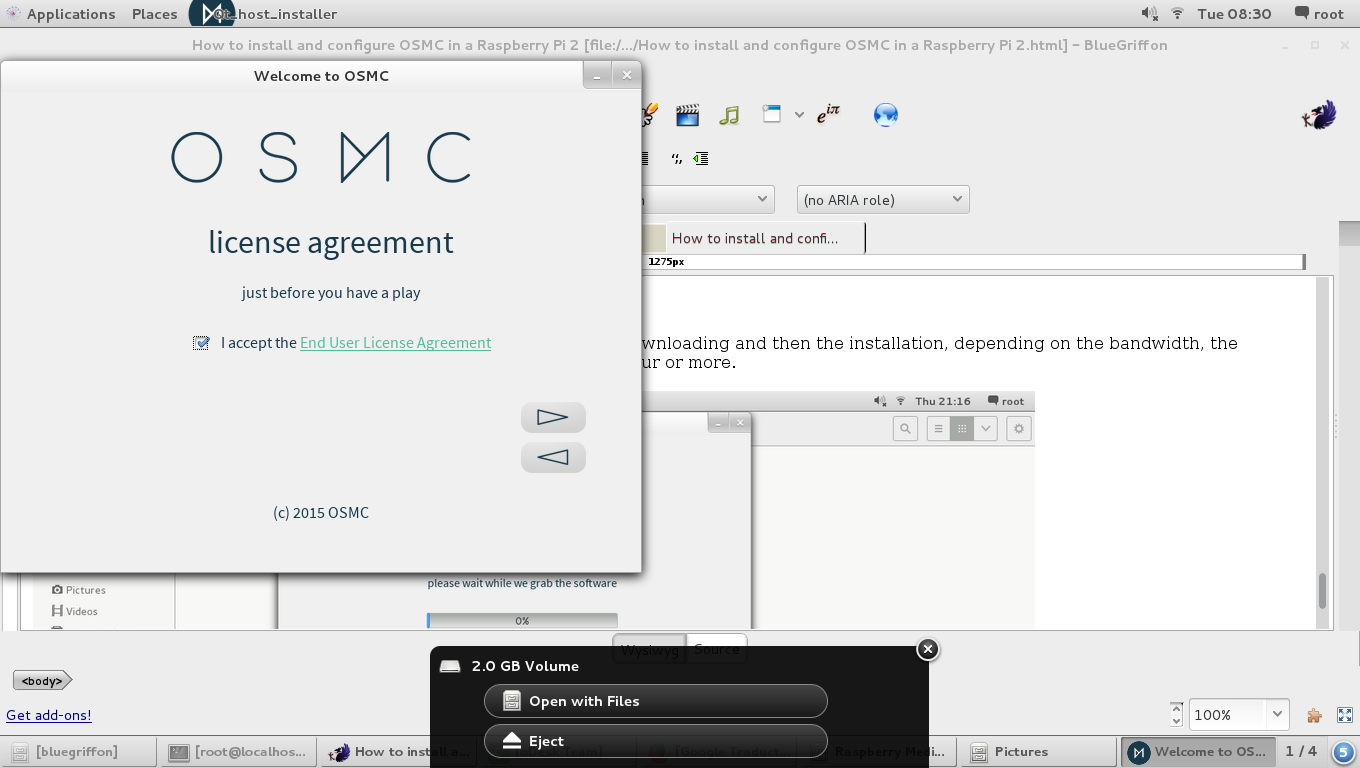
Task: Click the back arrow in OSMC installer
Action: click(x=553, y=457)
